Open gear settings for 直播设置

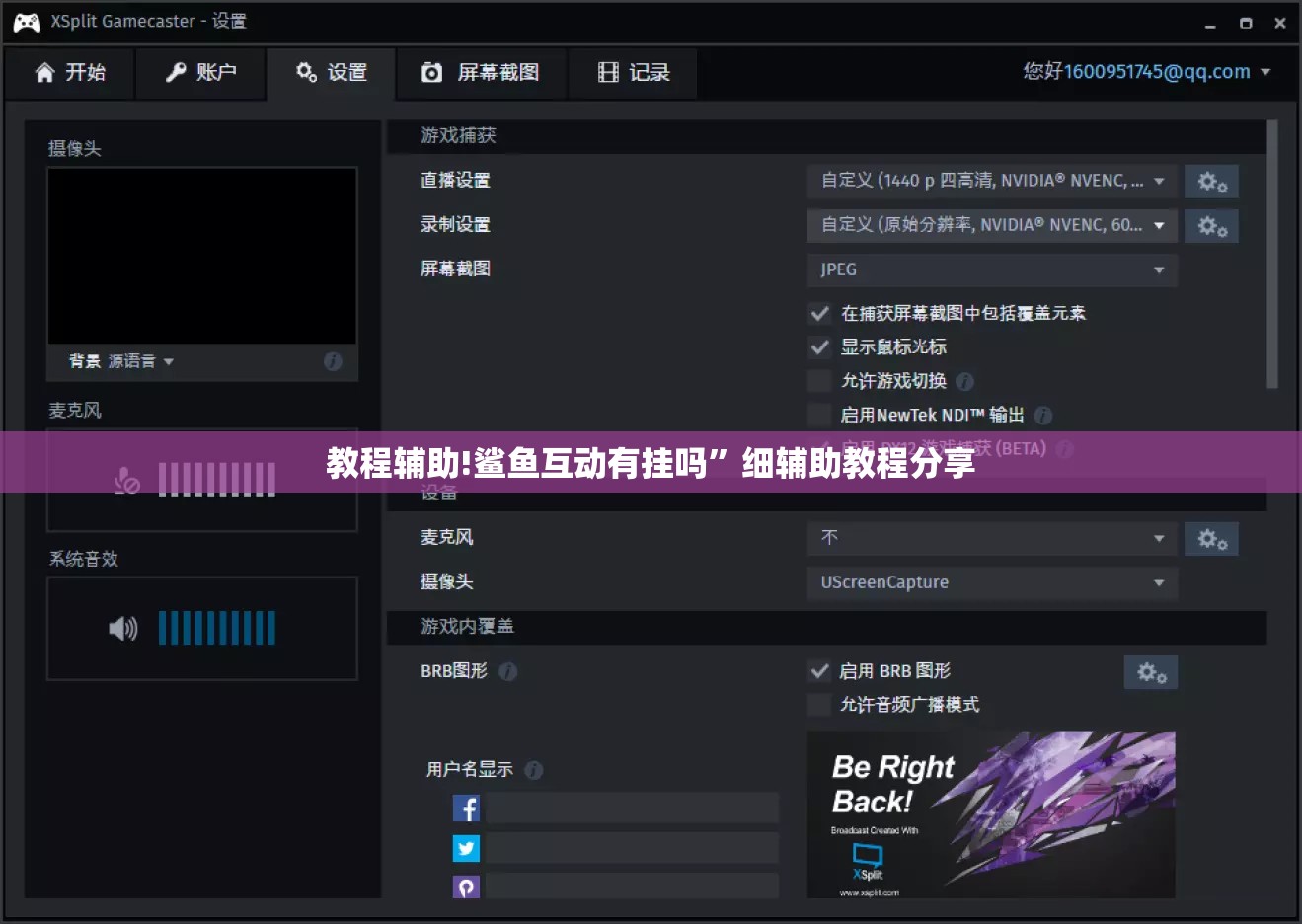pos(1211,182)
